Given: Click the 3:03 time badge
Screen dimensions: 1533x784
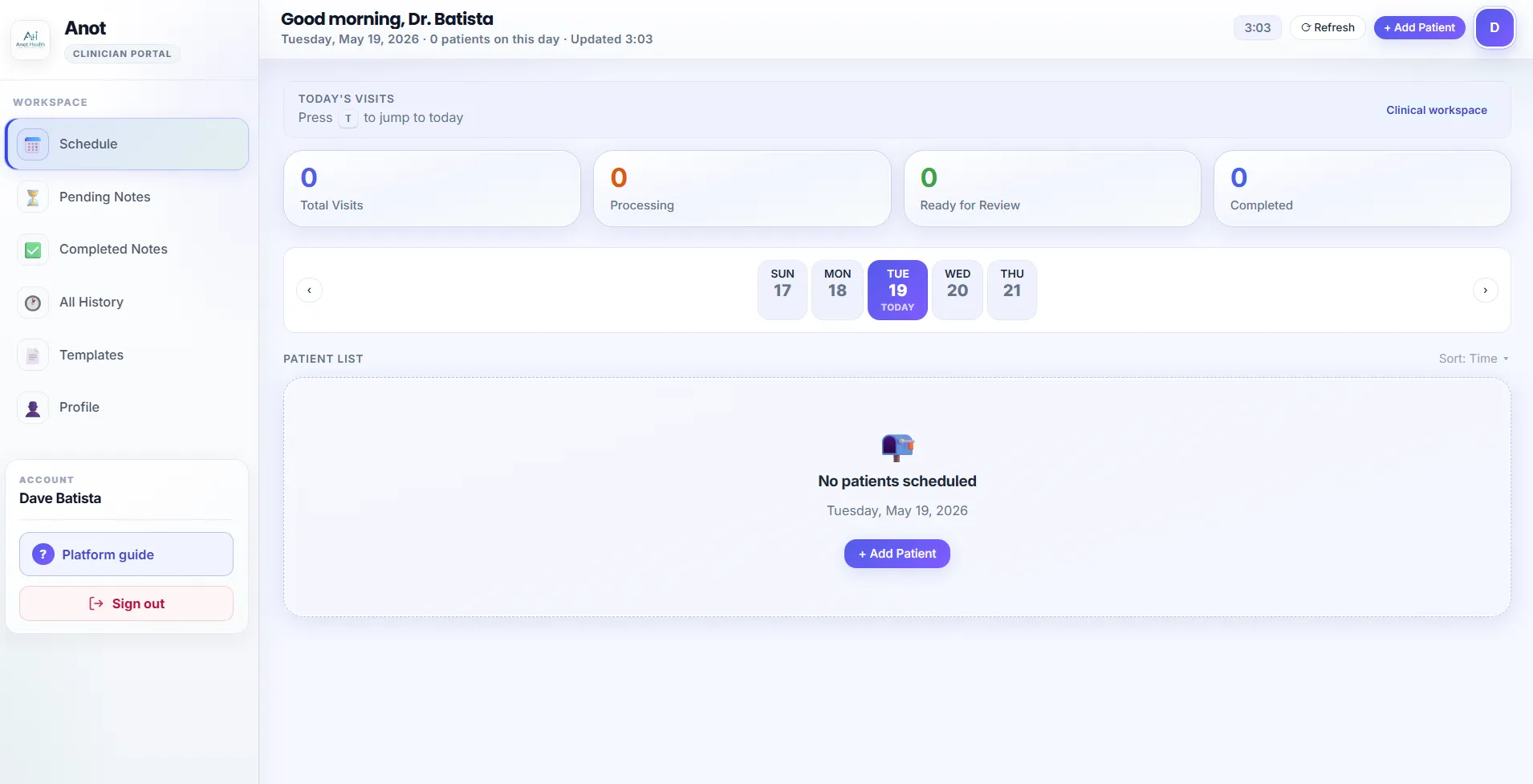Looking at the screenshot, I should pos(1258,28).
